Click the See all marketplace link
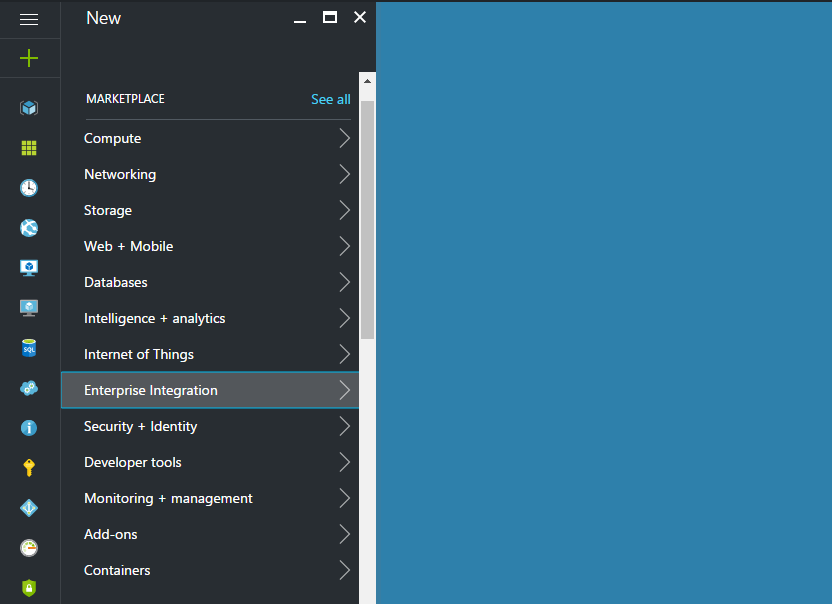The width and height of the screenshot is (832, 604). click(331, 99)
